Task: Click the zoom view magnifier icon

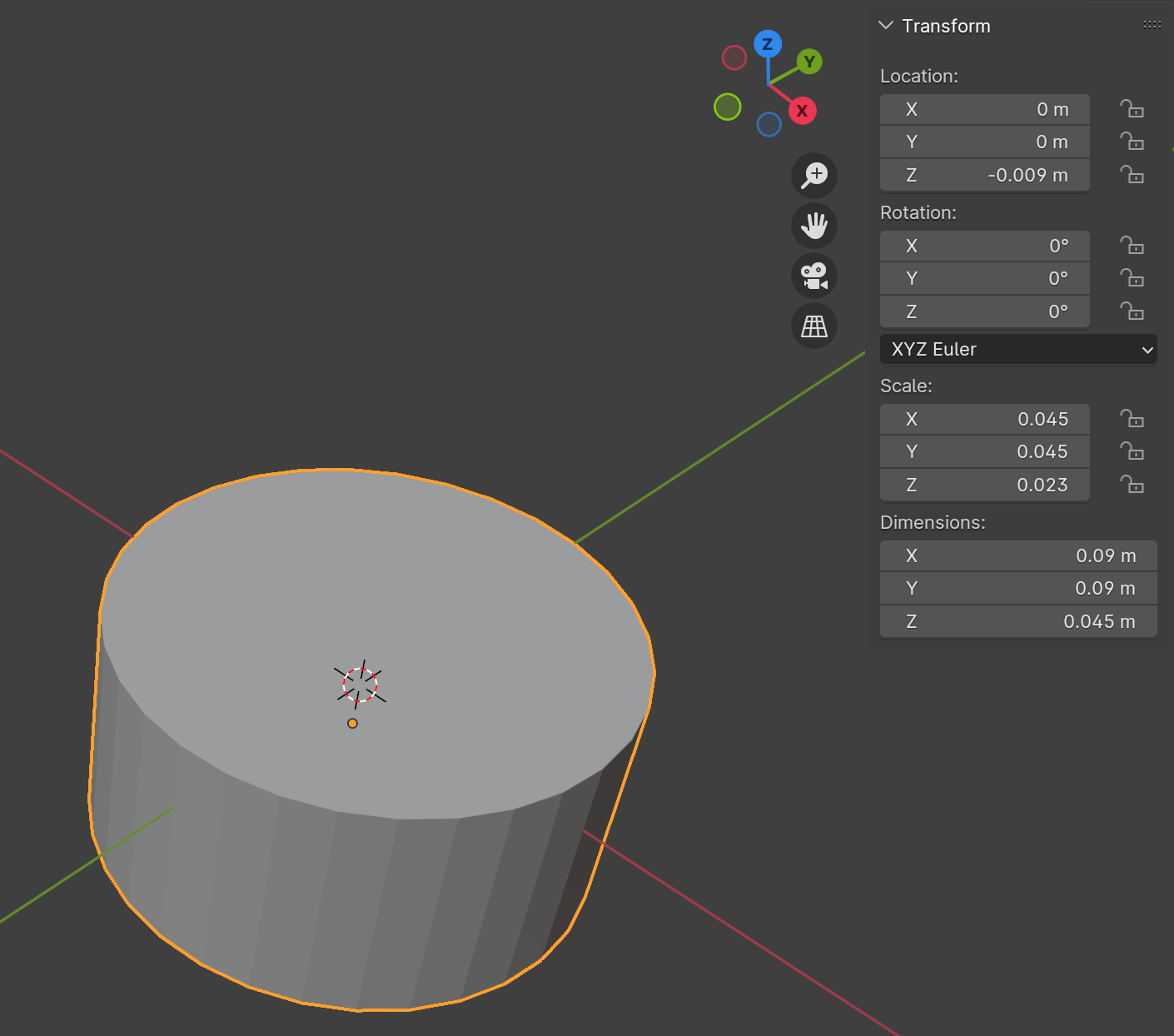Action: pos(814,176)
